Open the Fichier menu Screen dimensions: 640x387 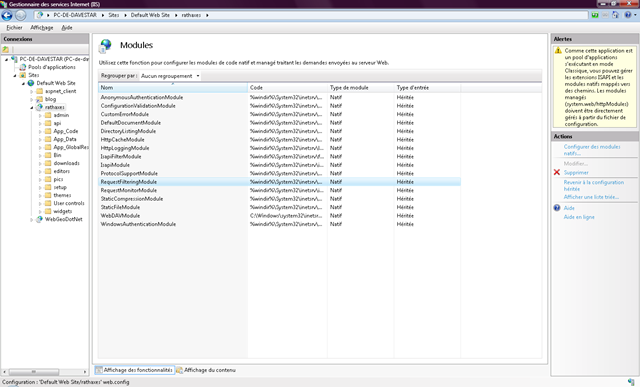[14, 27]
